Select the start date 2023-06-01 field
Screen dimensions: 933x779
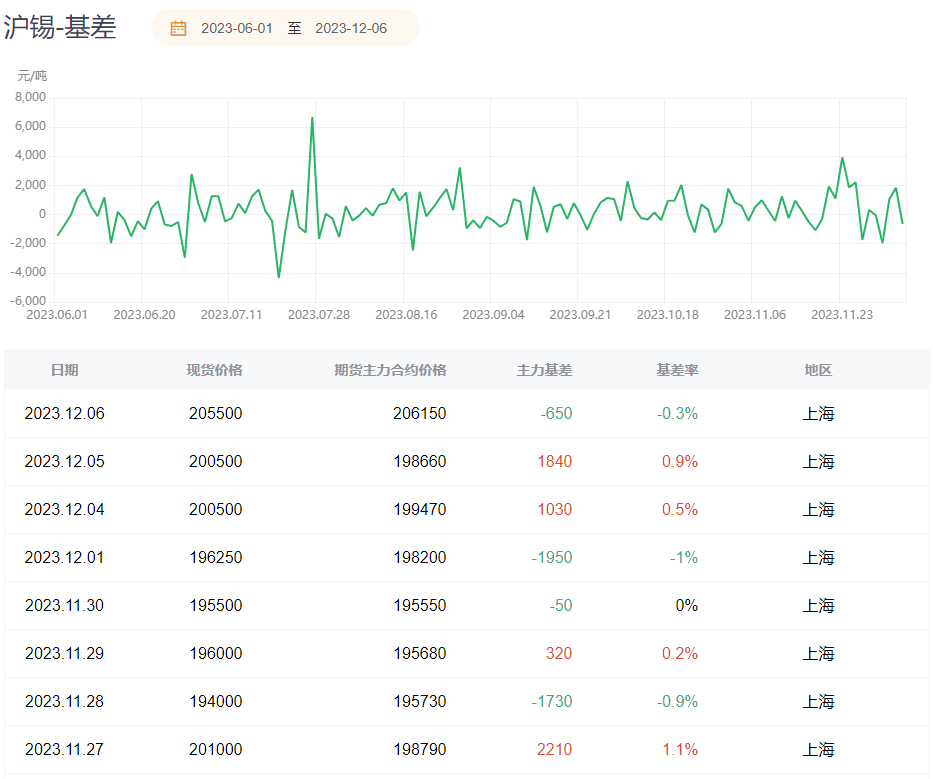point(237,28)
